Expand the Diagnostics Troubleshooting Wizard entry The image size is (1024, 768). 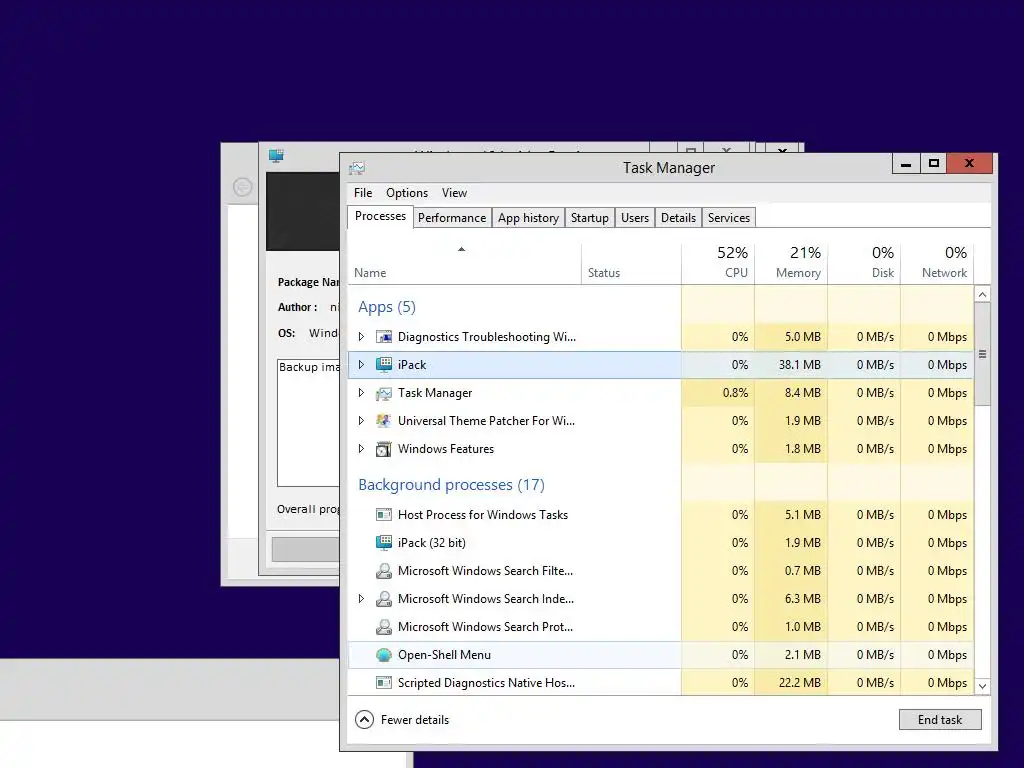[361, 337]
